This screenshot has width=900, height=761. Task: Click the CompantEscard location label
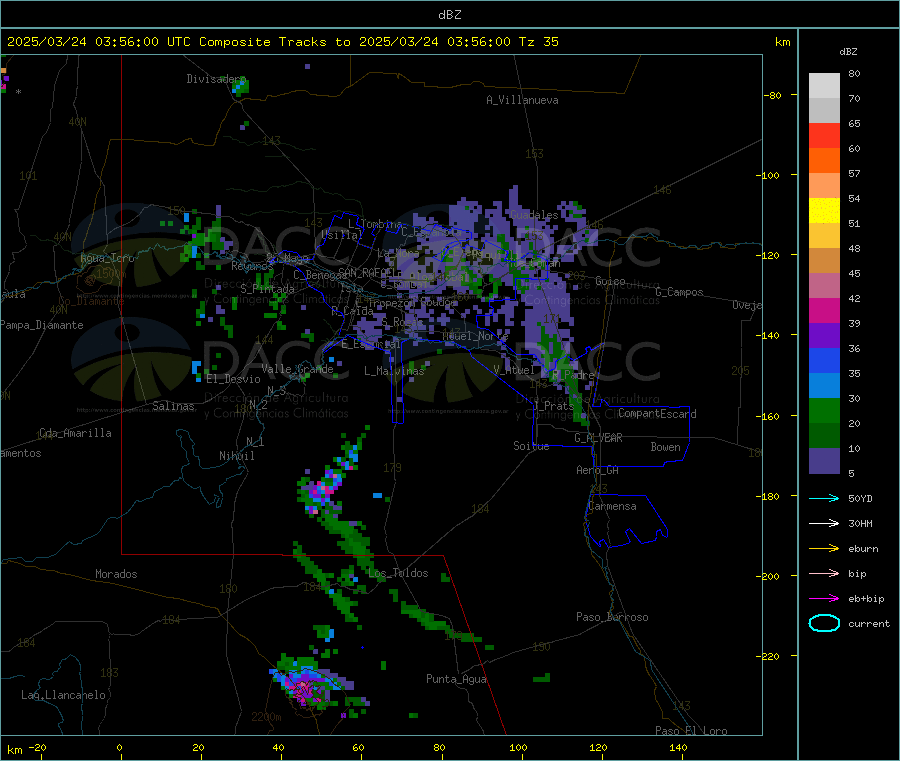(657, 413)
